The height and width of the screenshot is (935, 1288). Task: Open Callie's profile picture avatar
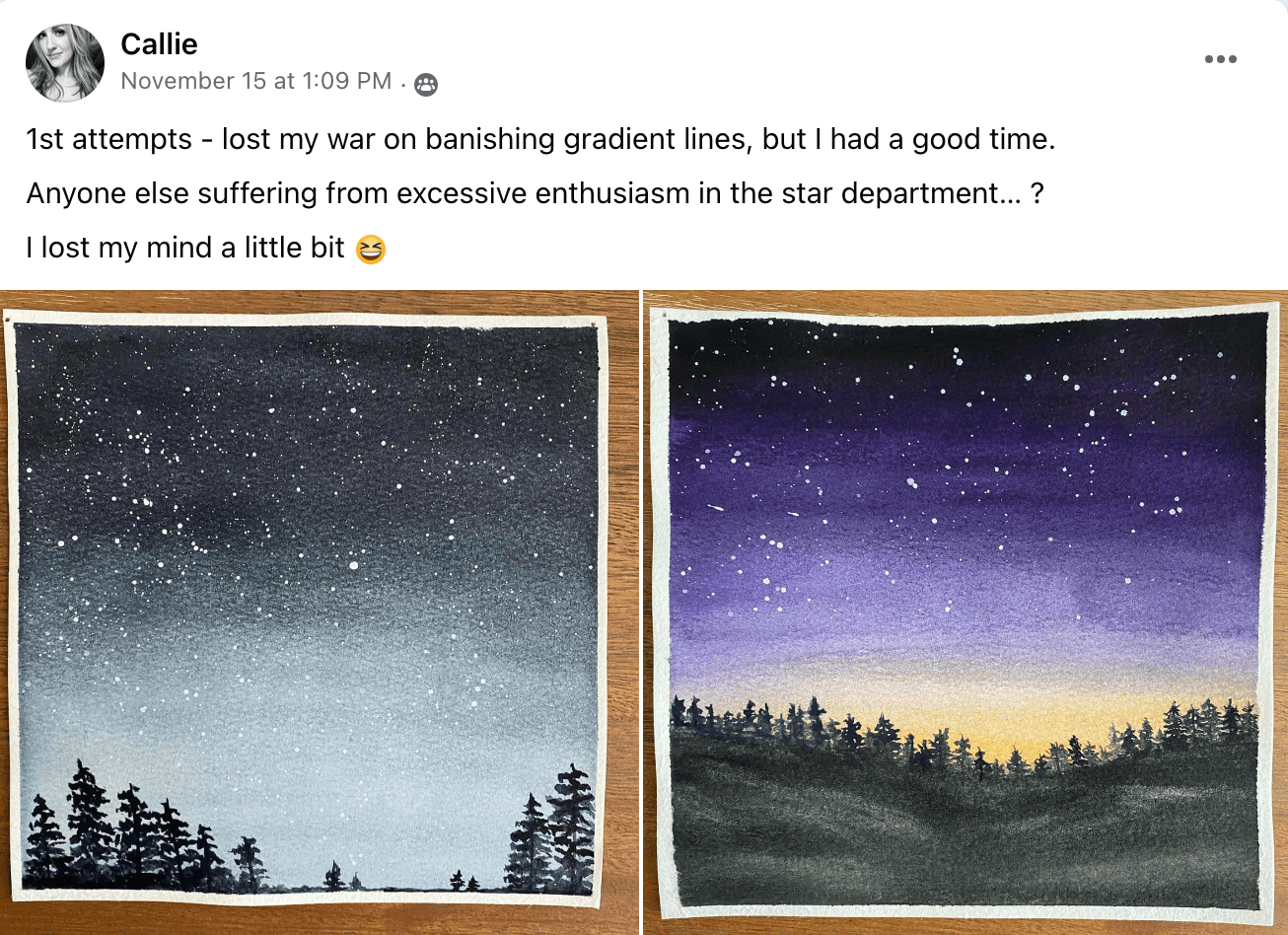65,63
